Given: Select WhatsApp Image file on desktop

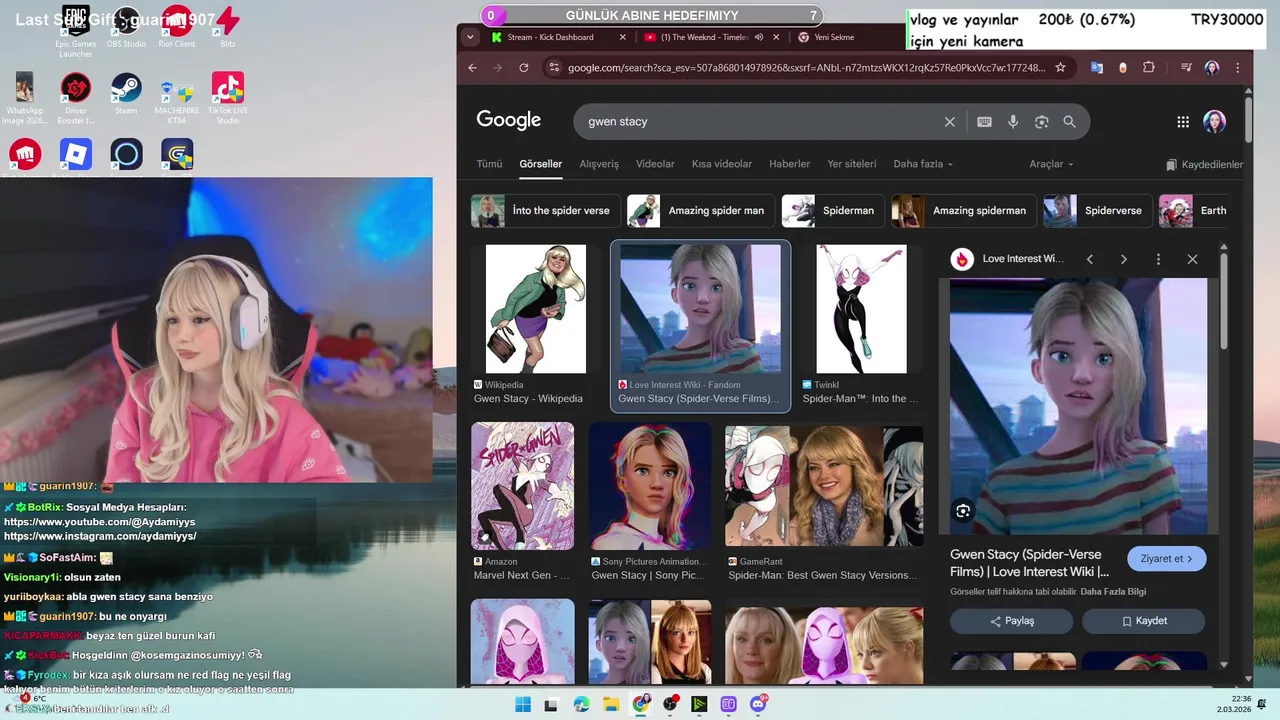Looking at the screenshot, I should (x=25, y=99).
